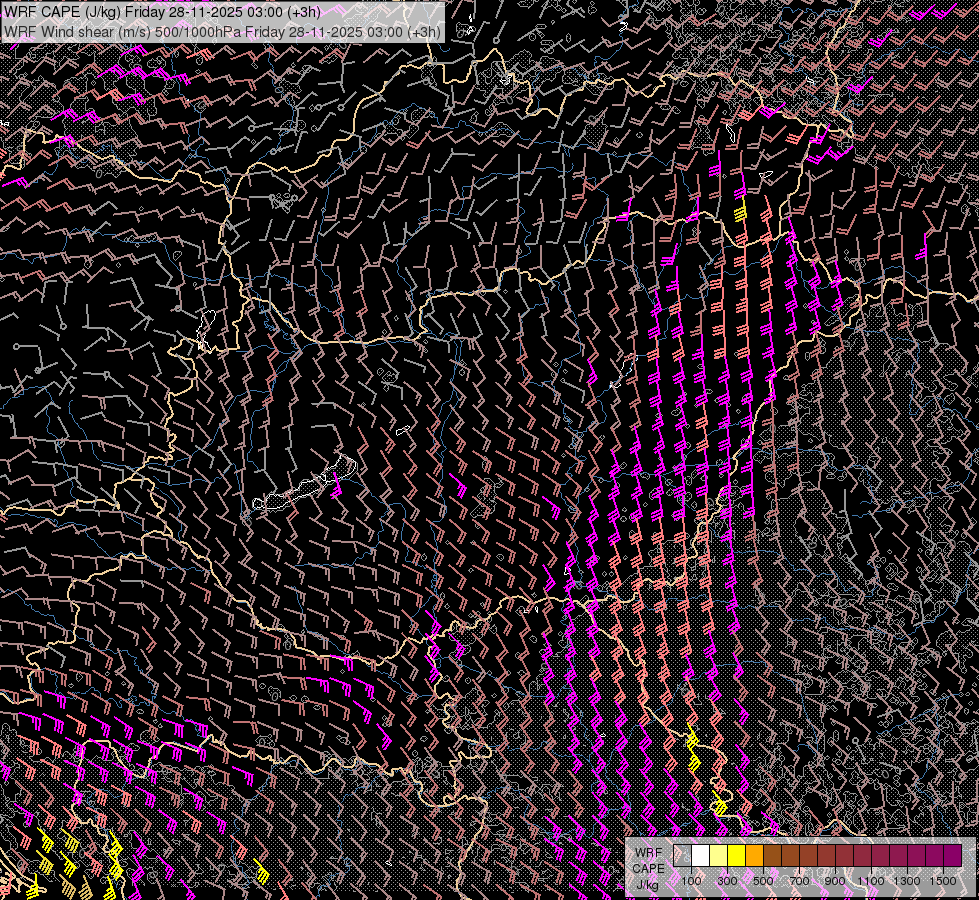Click the orange swatch in the CAPE legend
This screenshot has height=900, width=979.
point(754,856)
